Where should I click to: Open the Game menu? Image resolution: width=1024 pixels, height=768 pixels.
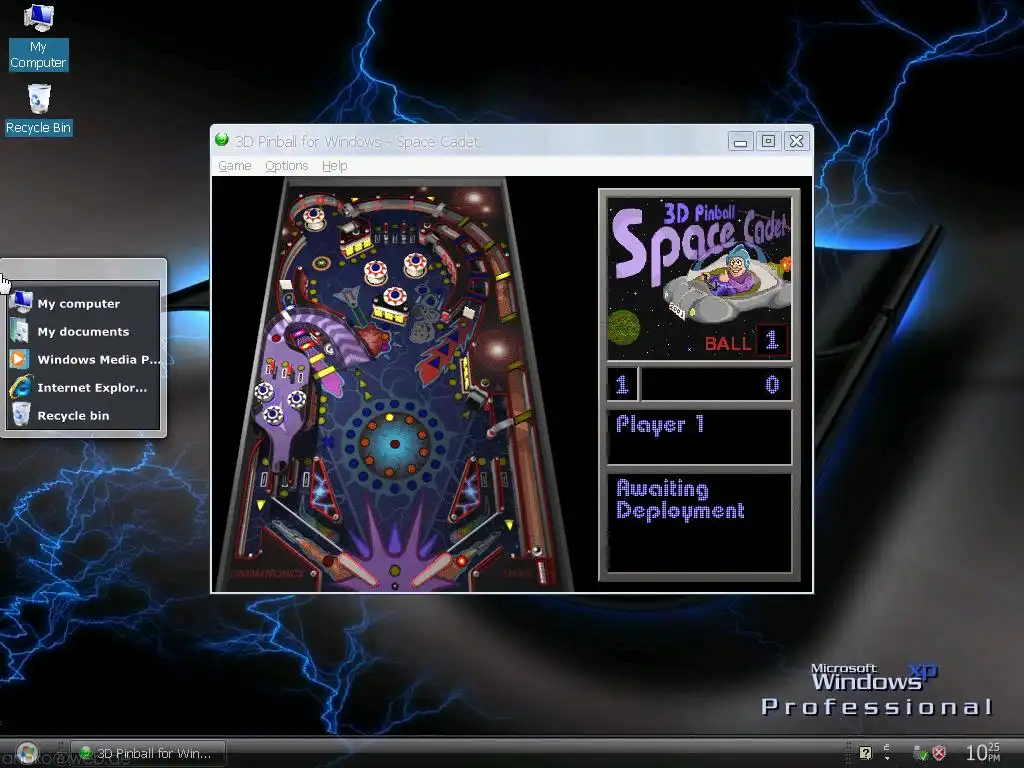point(234,166)
